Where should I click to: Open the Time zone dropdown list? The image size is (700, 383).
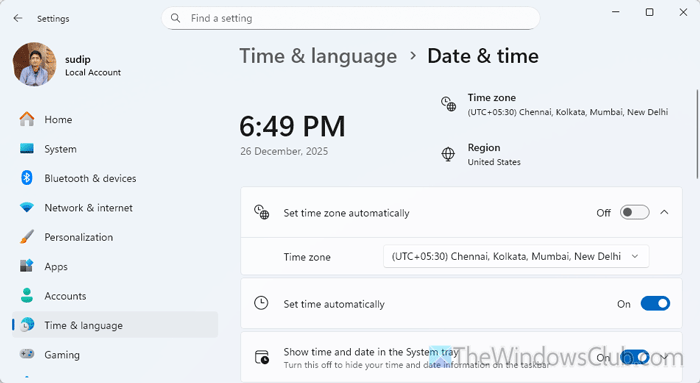pos(516,257)
